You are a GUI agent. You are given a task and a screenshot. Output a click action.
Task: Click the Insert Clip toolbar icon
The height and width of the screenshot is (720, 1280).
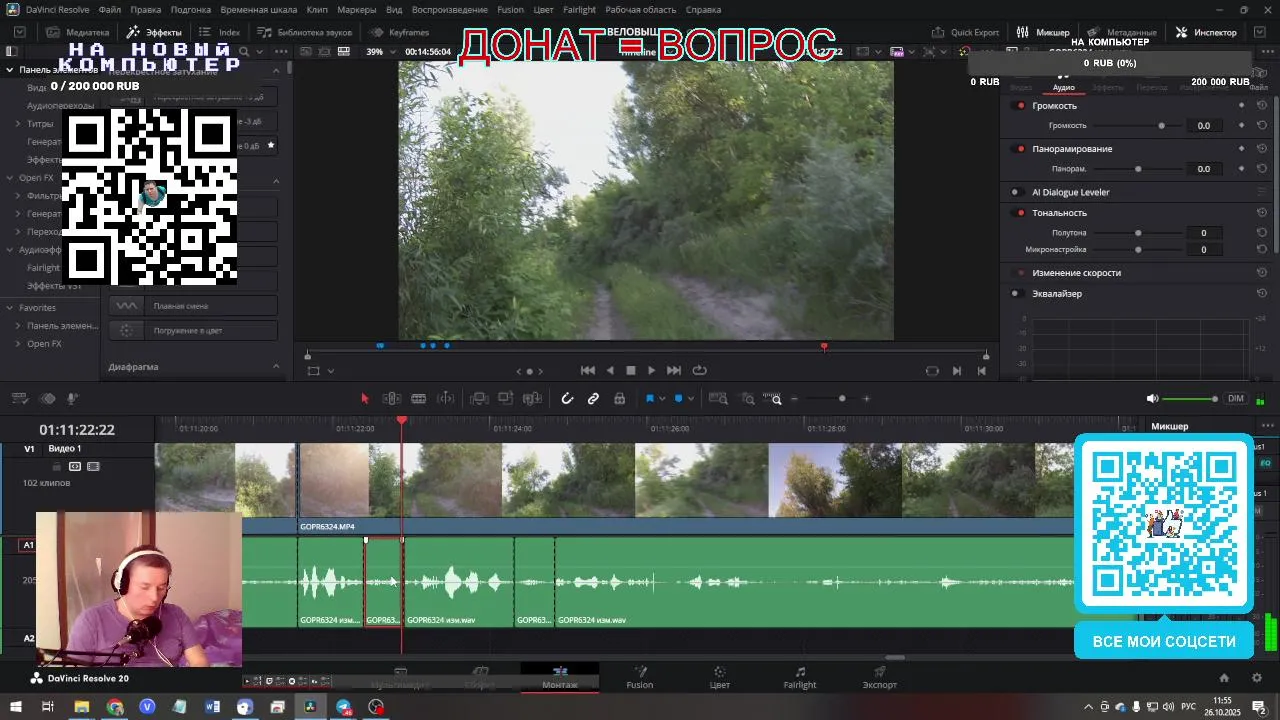point(479,398)
